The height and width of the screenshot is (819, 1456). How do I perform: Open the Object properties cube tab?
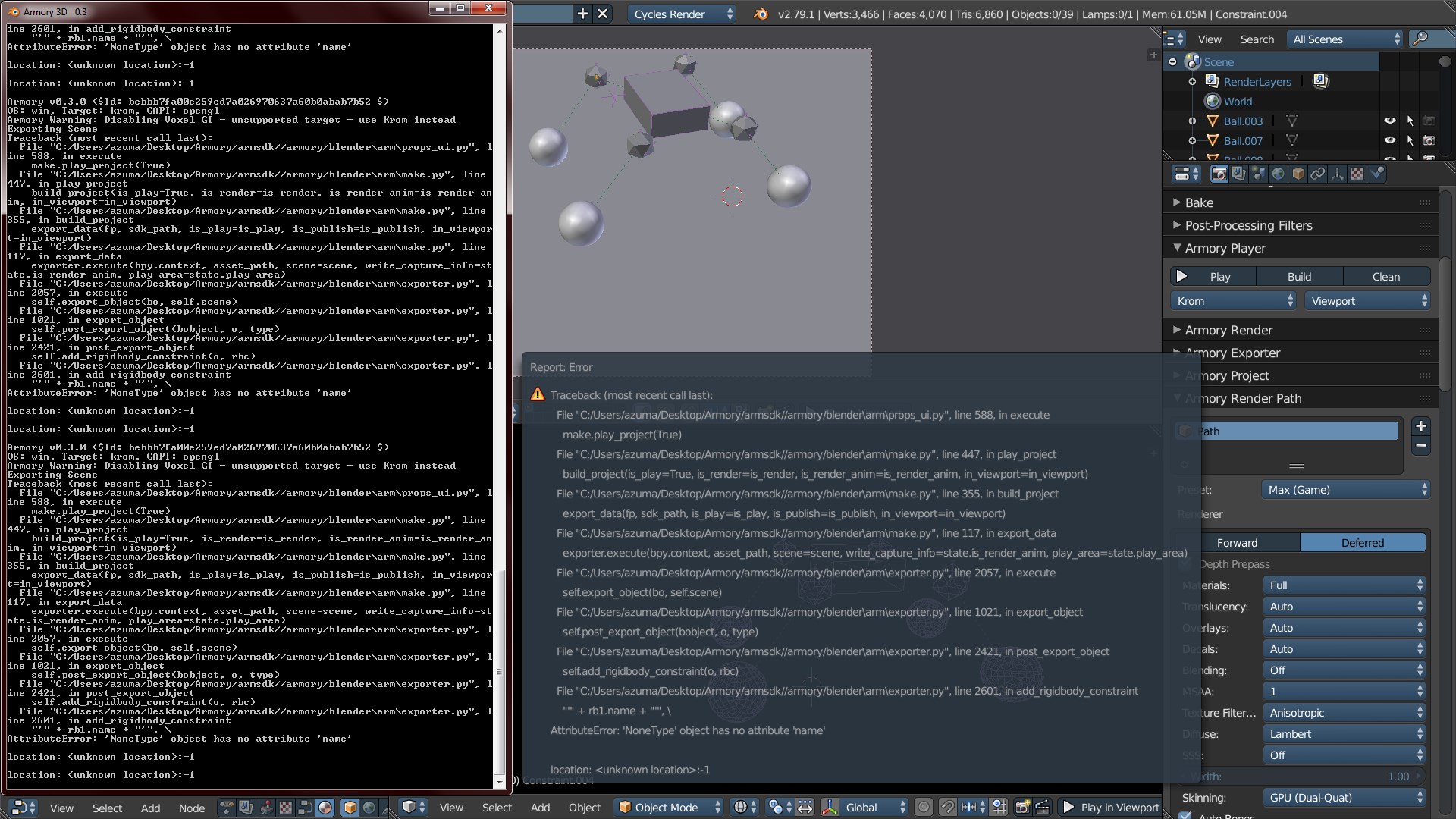(x=1298, y=174)
